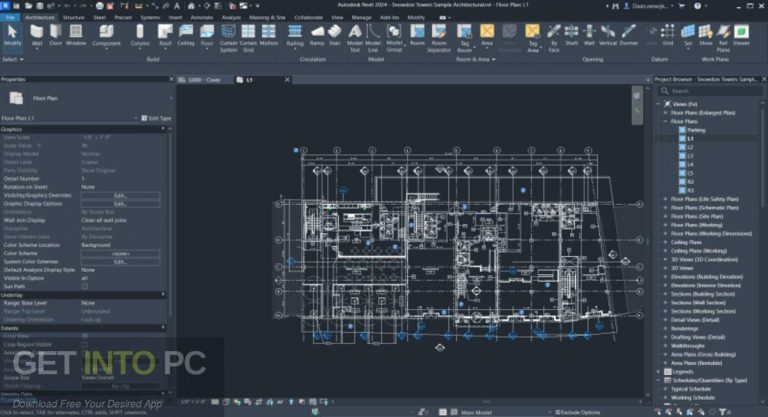The width and height of the screenshot is (768, 417).
Task: Open the File menu
Action: (10, 17)
